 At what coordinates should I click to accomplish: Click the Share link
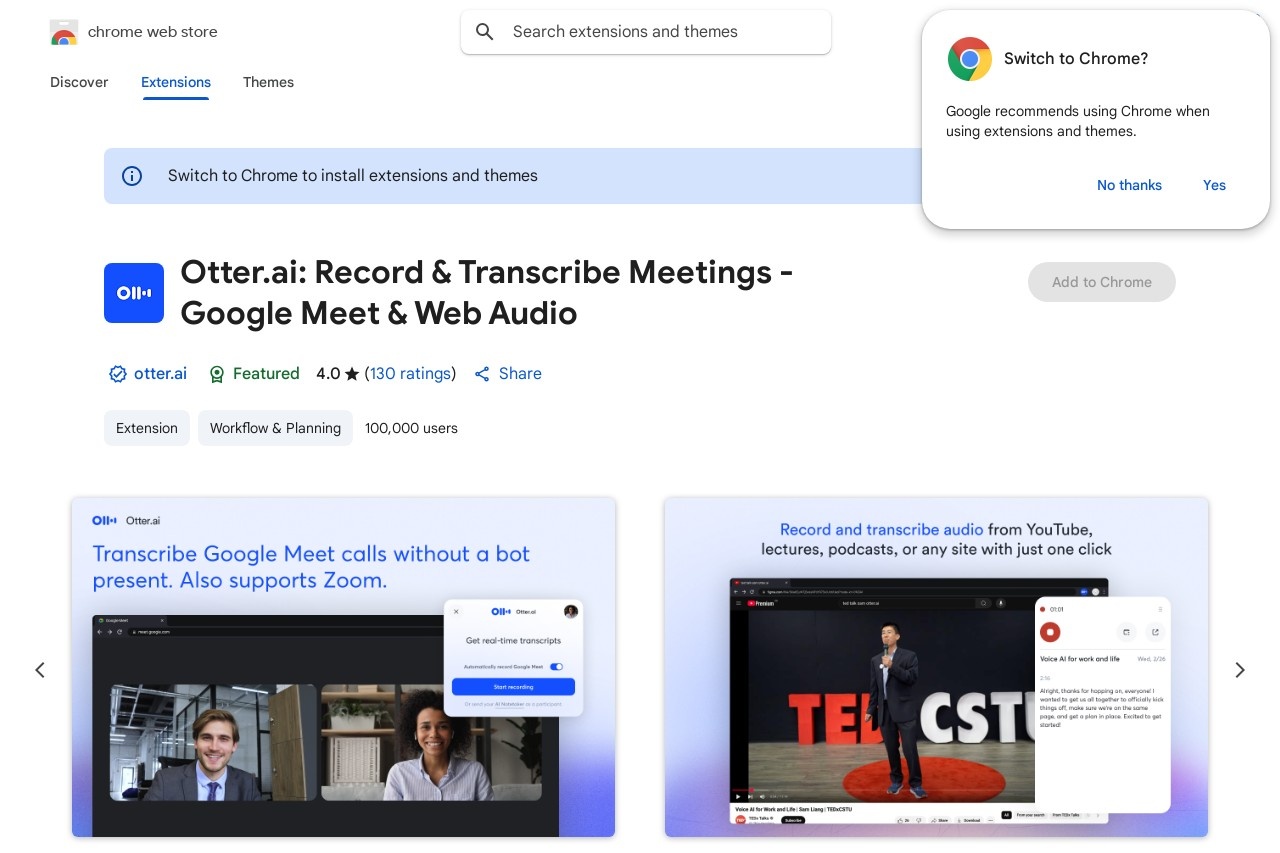(x=508, y=374)
